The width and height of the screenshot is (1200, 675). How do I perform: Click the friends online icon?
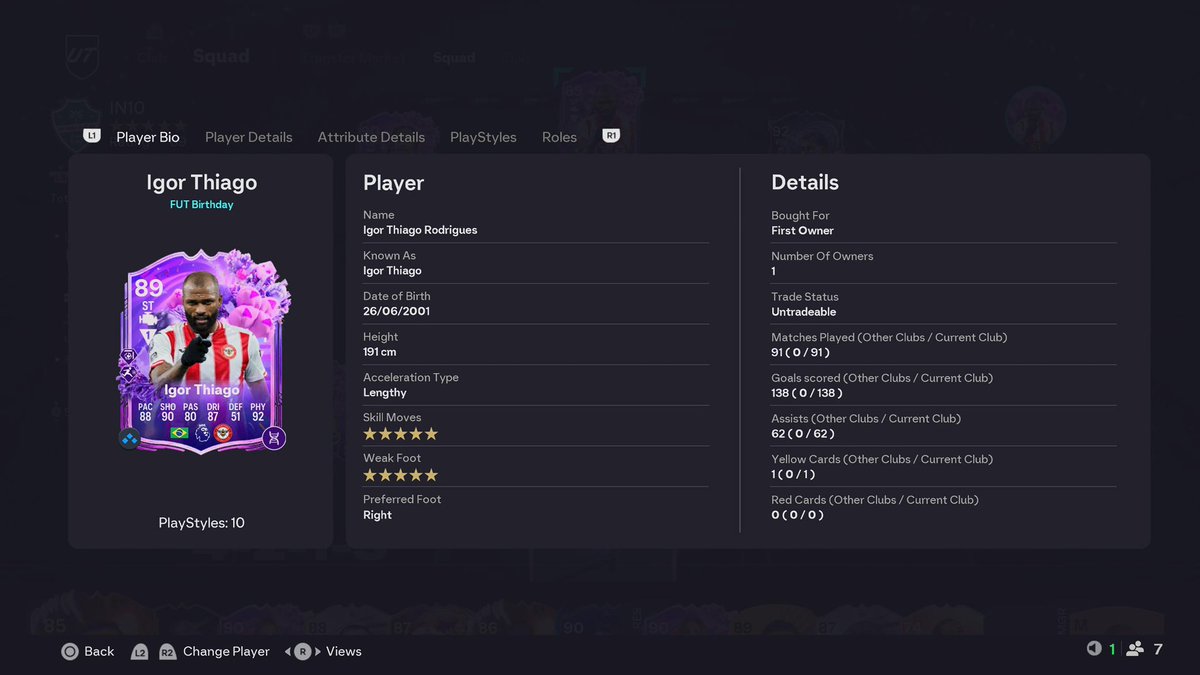click(x=1135, y=649)
